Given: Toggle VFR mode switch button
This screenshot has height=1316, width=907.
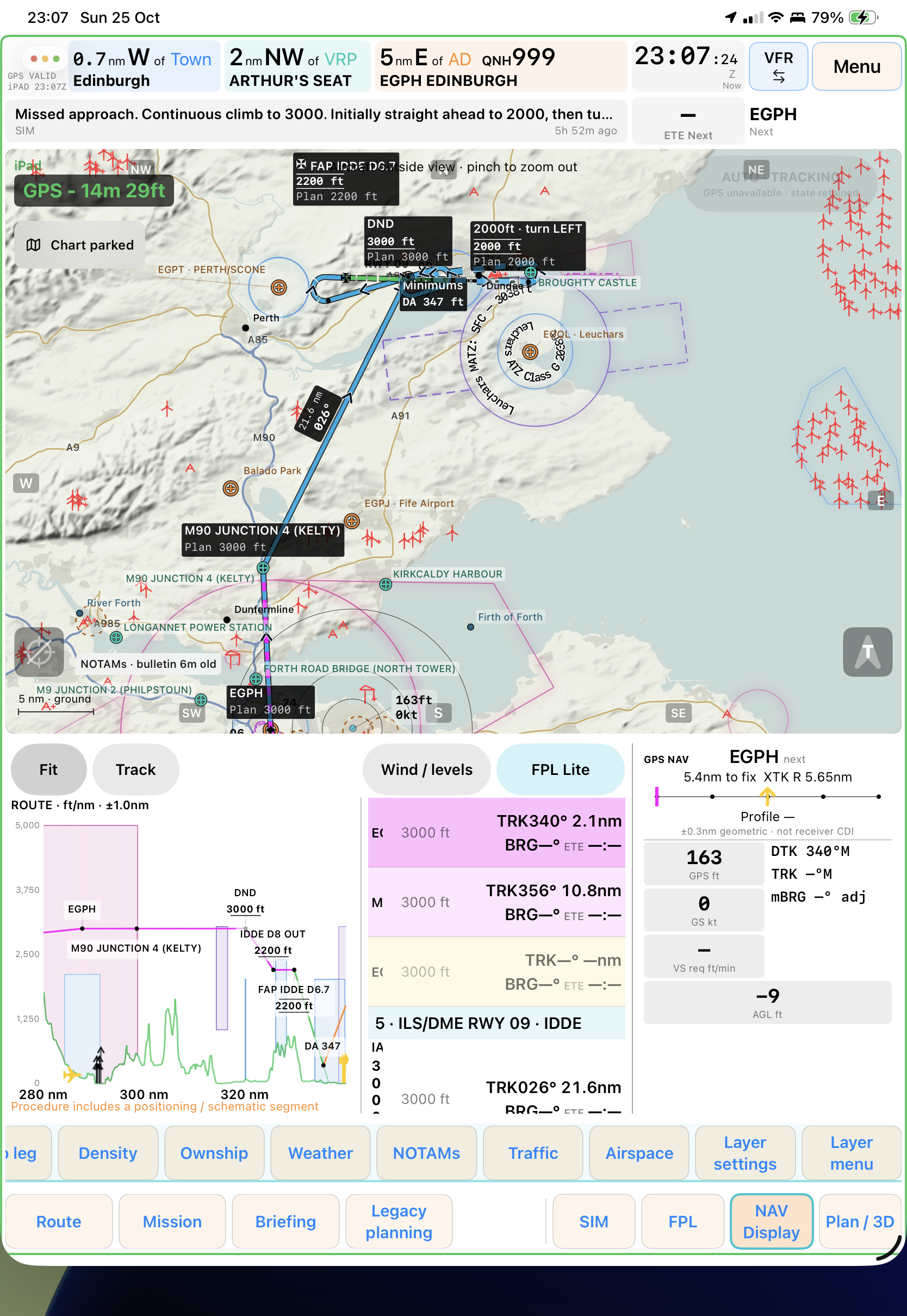Looking at the screenshot, I should [778, 66].
